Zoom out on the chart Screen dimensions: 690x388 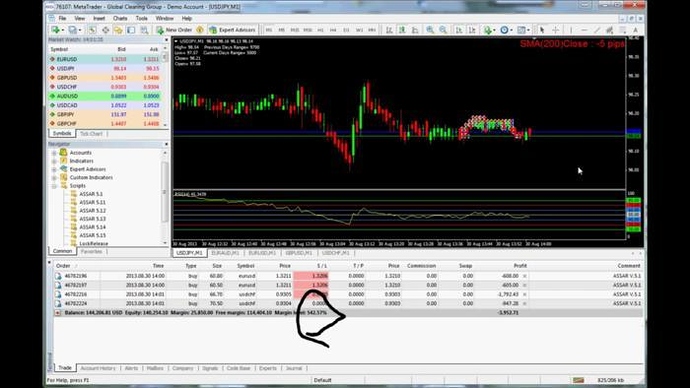443,30
